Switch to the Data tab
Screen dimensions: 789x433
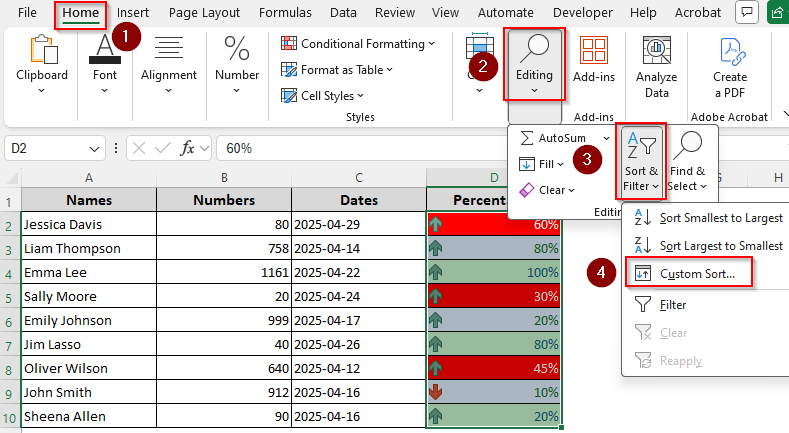pos(343,13)
